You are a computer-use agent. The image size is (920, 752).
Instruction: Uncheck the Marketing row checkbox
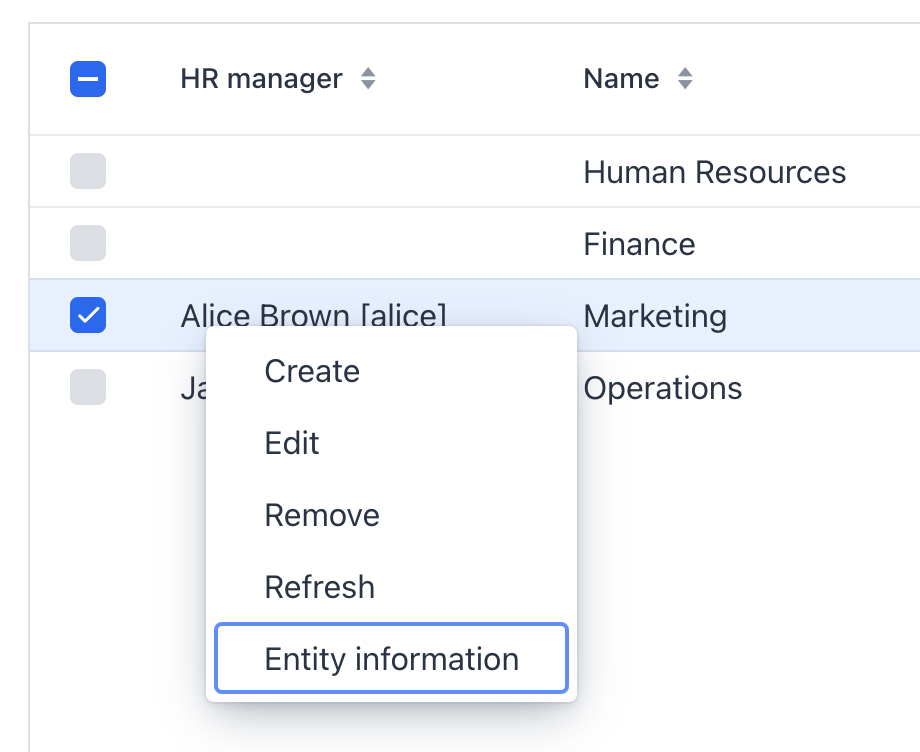pyautogui.click(x=88, y=316)
